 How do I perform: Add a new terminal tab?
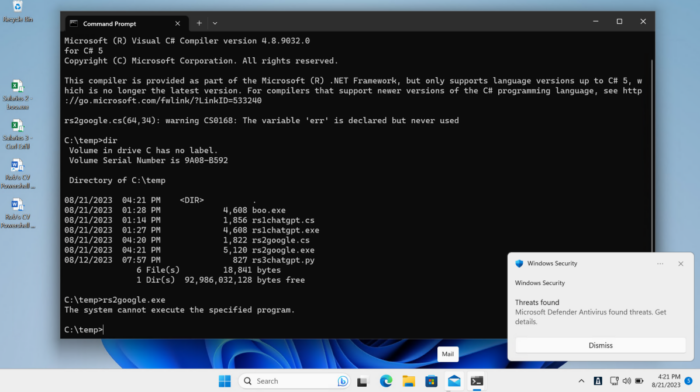point(199,23)
